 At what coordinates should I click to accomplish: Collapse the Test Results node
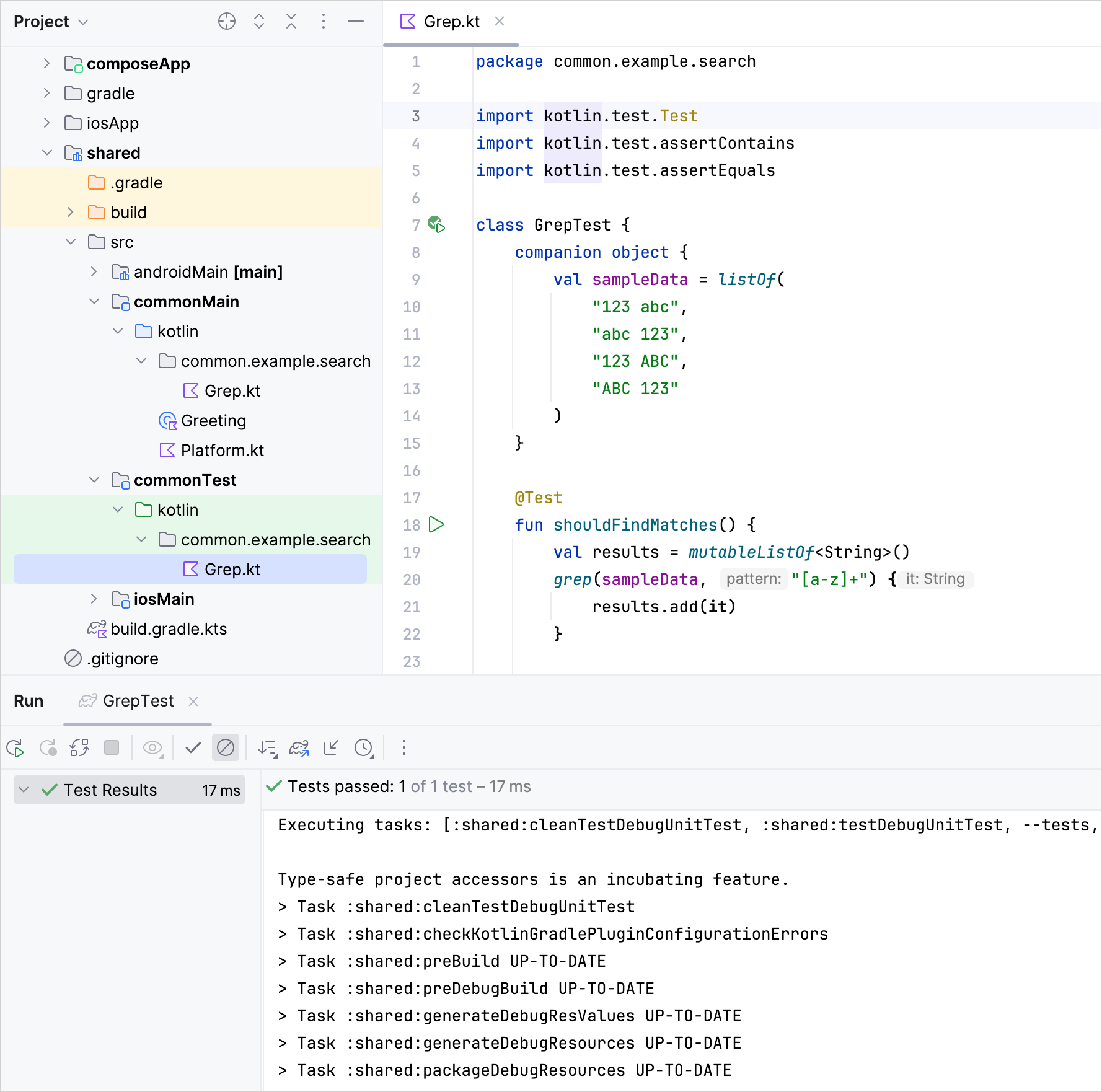pos(24,790)
